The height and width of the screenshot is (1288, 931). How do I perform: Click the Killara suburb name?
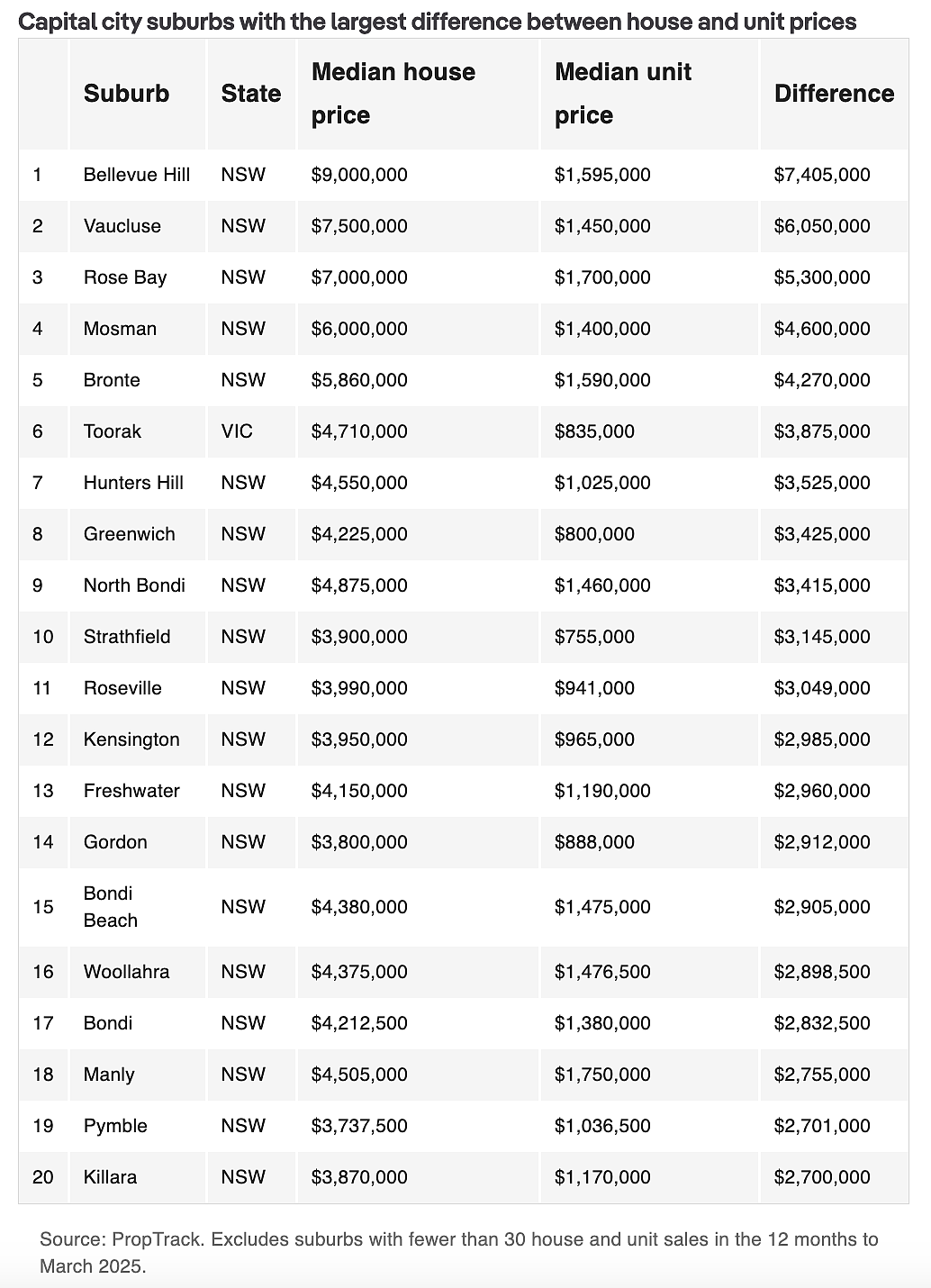(x=110, y=1177)
